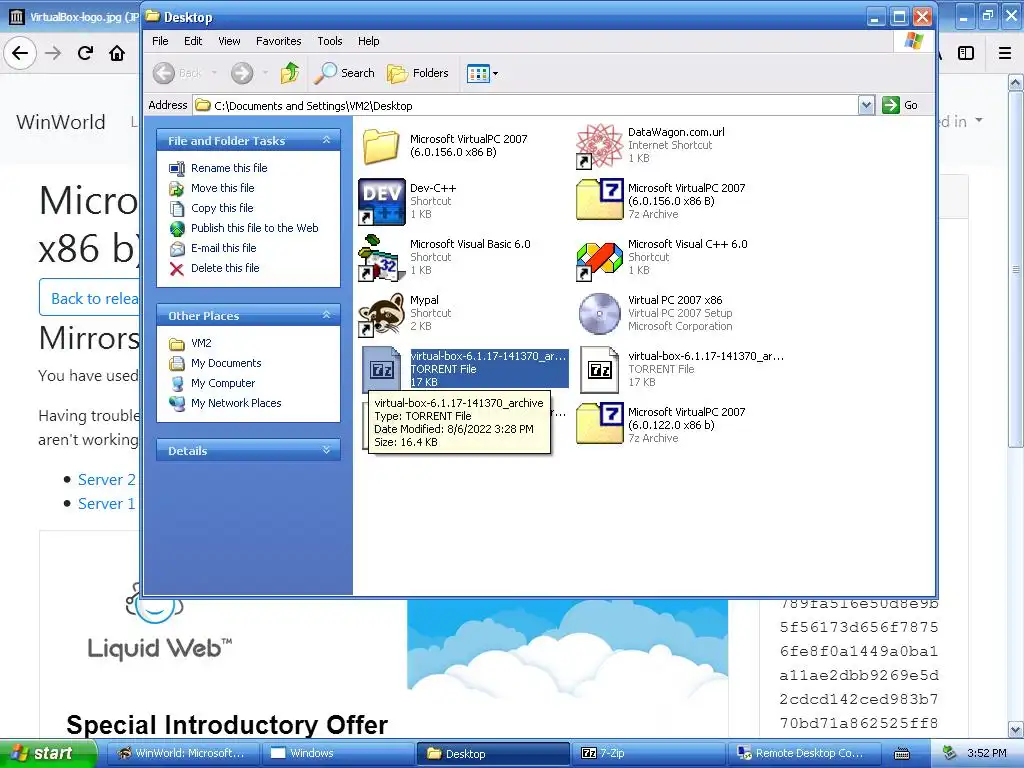
Task: Open the Tools menu
Action: [330, 41]
